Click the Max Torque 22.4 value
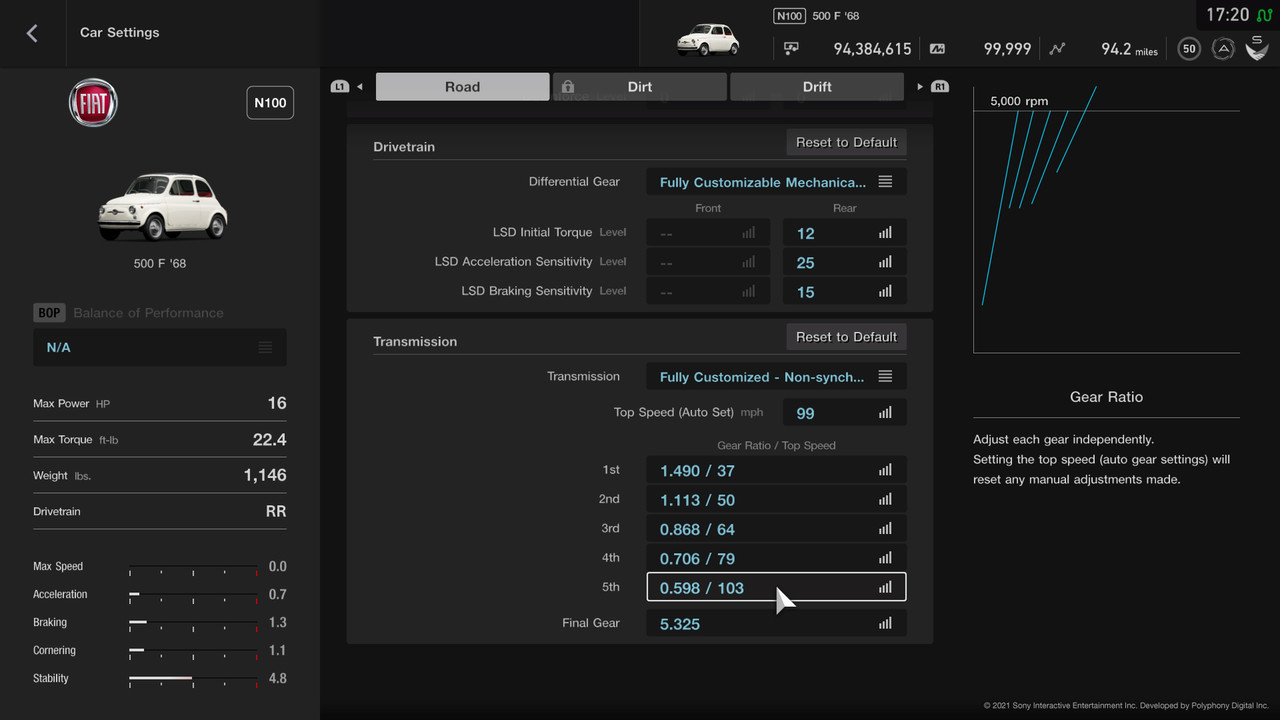This screenshot has width=1280, height=720. tap(269, 439)
